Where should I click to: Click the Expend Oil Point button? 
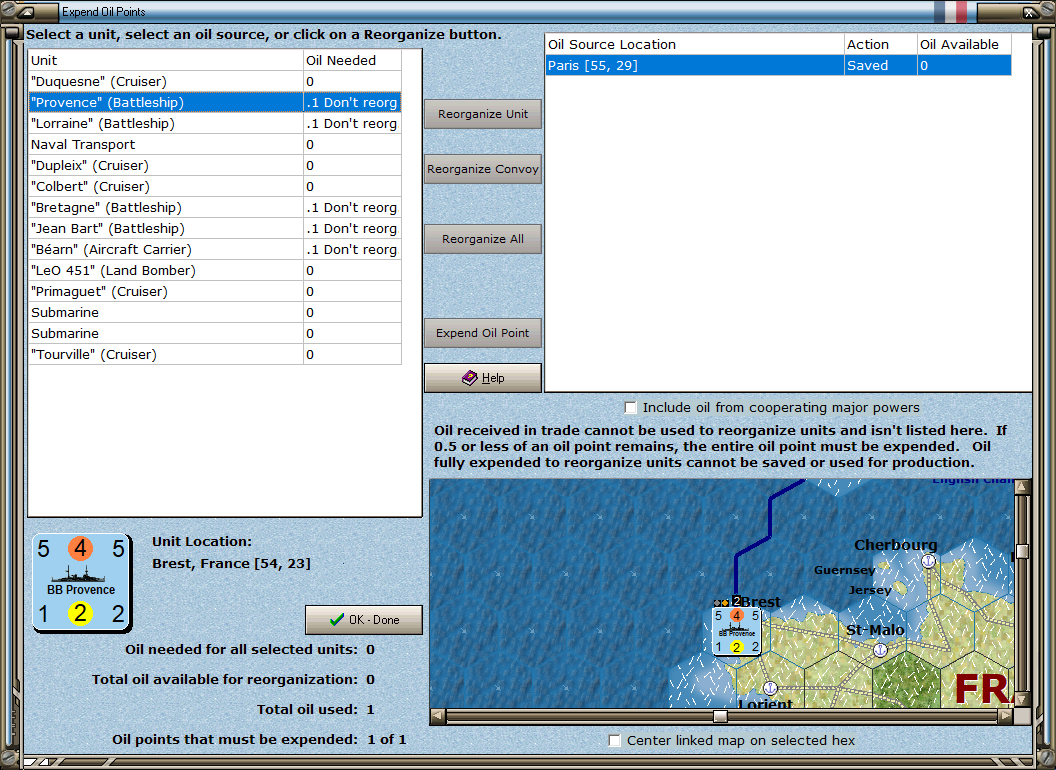coord(483,333)
